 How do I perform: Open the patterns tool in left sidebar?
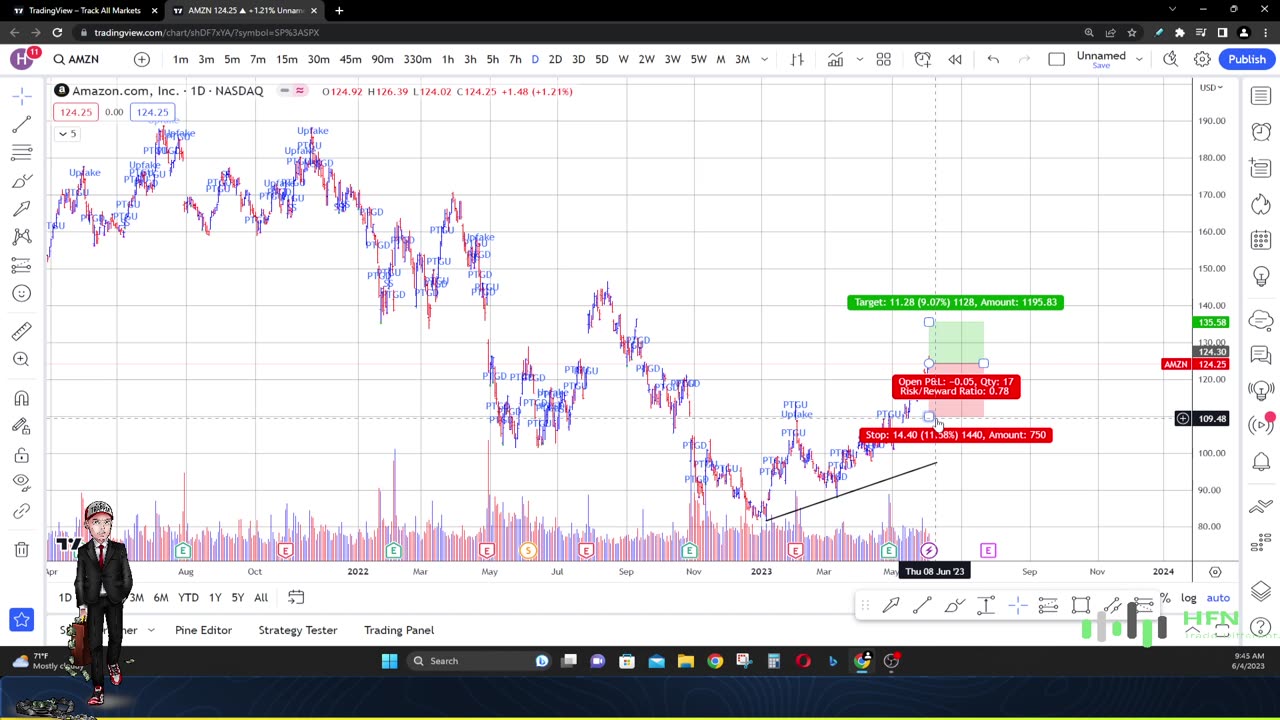point(21,237)
